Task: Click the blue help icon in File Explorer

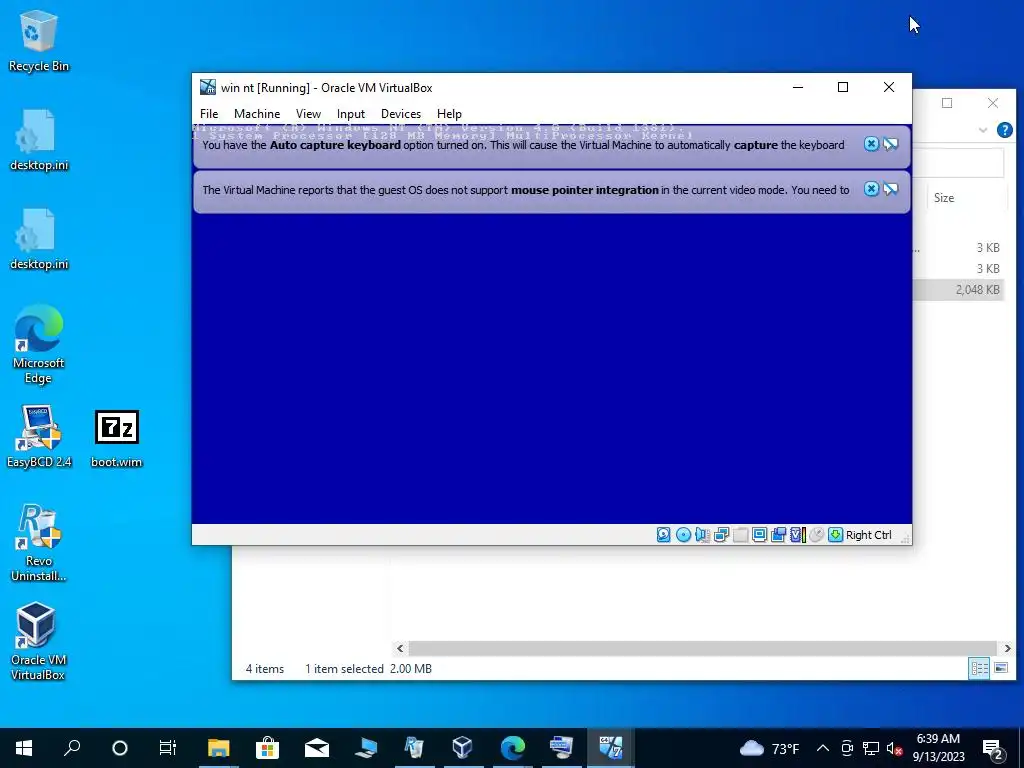Action: click(1004, 130)
